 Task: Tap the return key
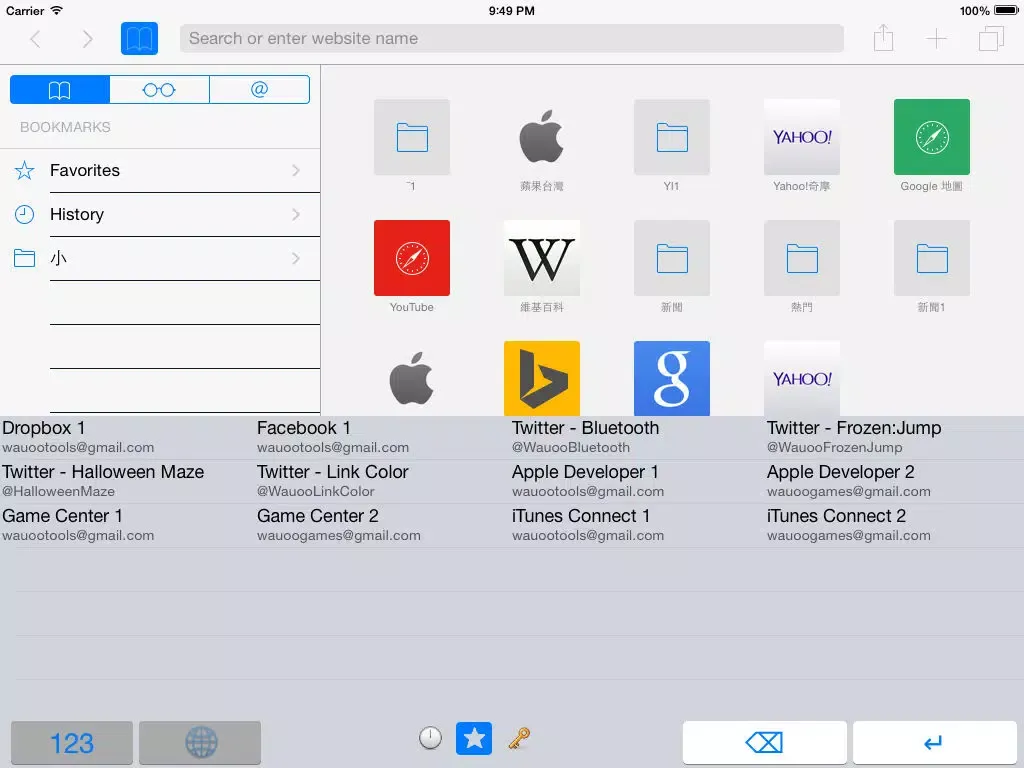click(935, 743)
